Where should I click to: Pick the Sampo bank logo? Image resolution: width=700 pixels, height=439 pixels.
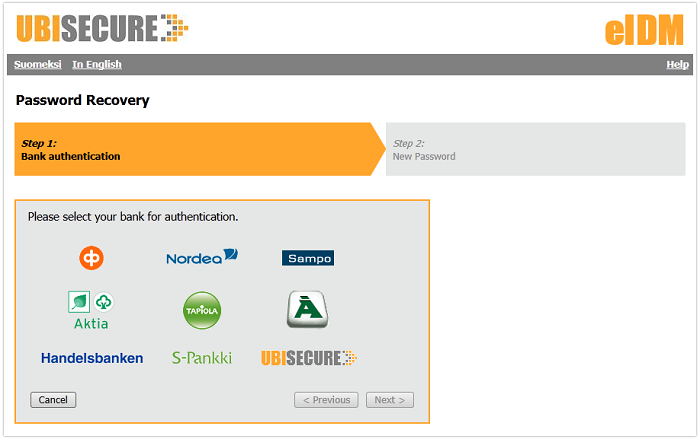pyautogui.click(x=308, y=258)
